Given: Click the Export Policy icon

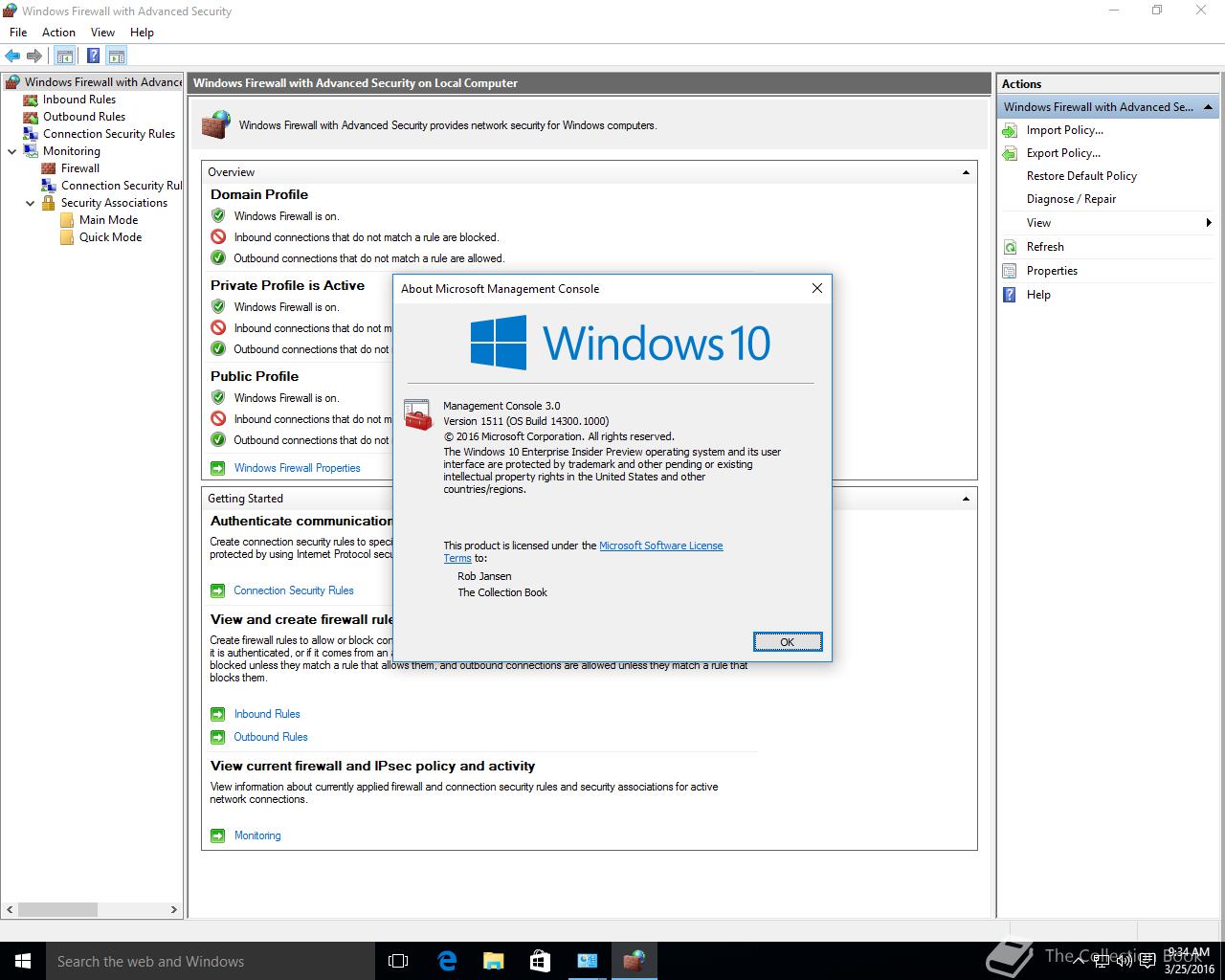Looking at the screenshot, I should click(1010, 153).
